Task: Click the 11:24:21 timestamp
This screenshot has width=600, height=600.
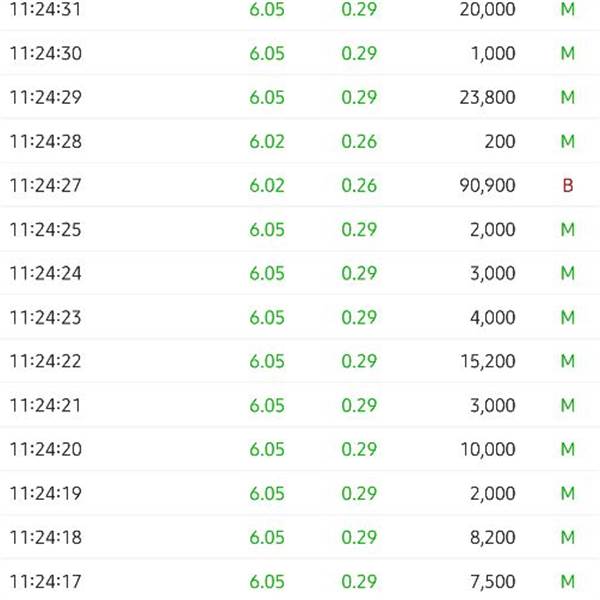Action: click(x=46, y=405)
